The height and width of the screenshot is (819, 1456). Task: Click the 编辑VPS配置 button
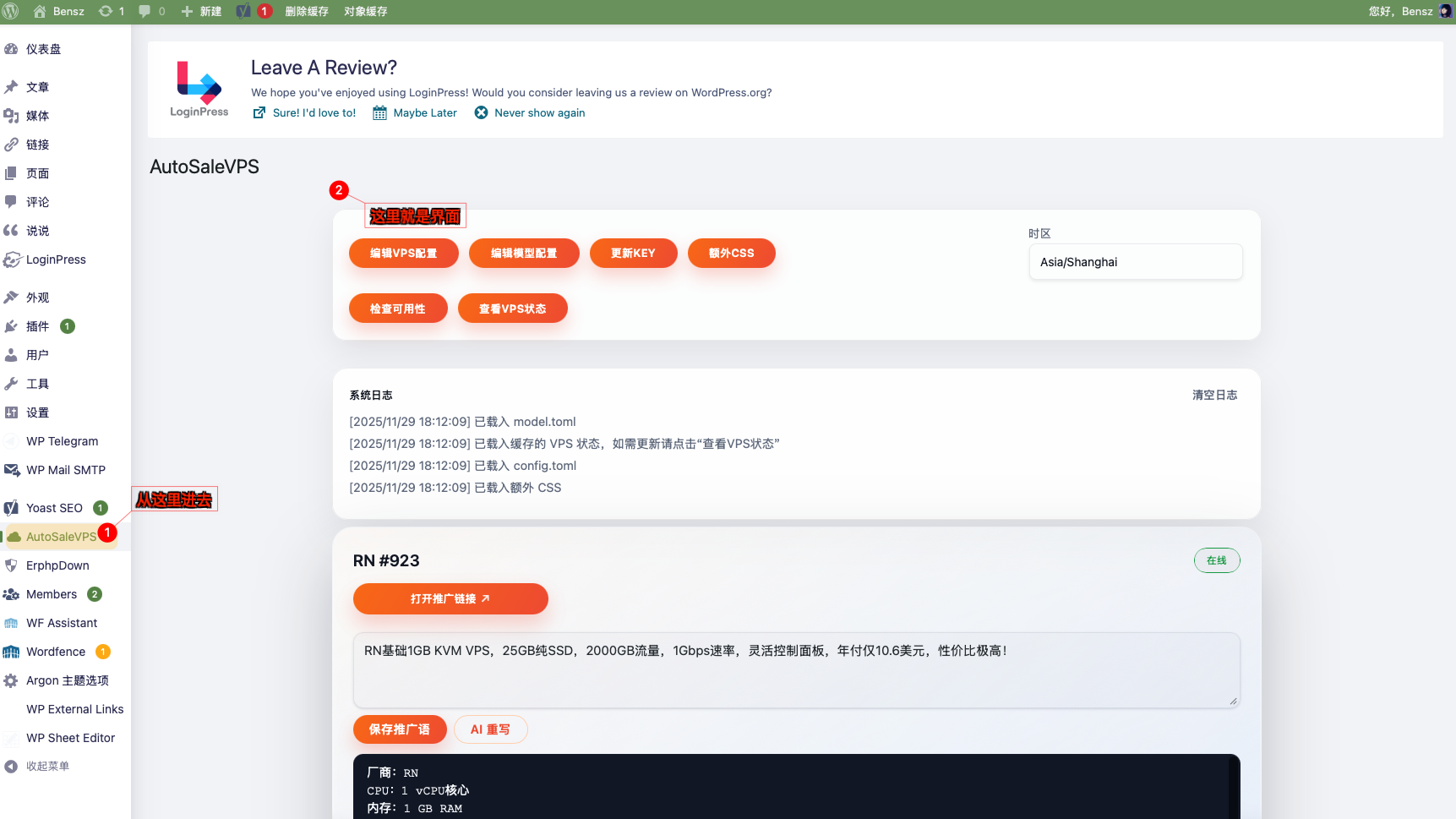(403, 253)
